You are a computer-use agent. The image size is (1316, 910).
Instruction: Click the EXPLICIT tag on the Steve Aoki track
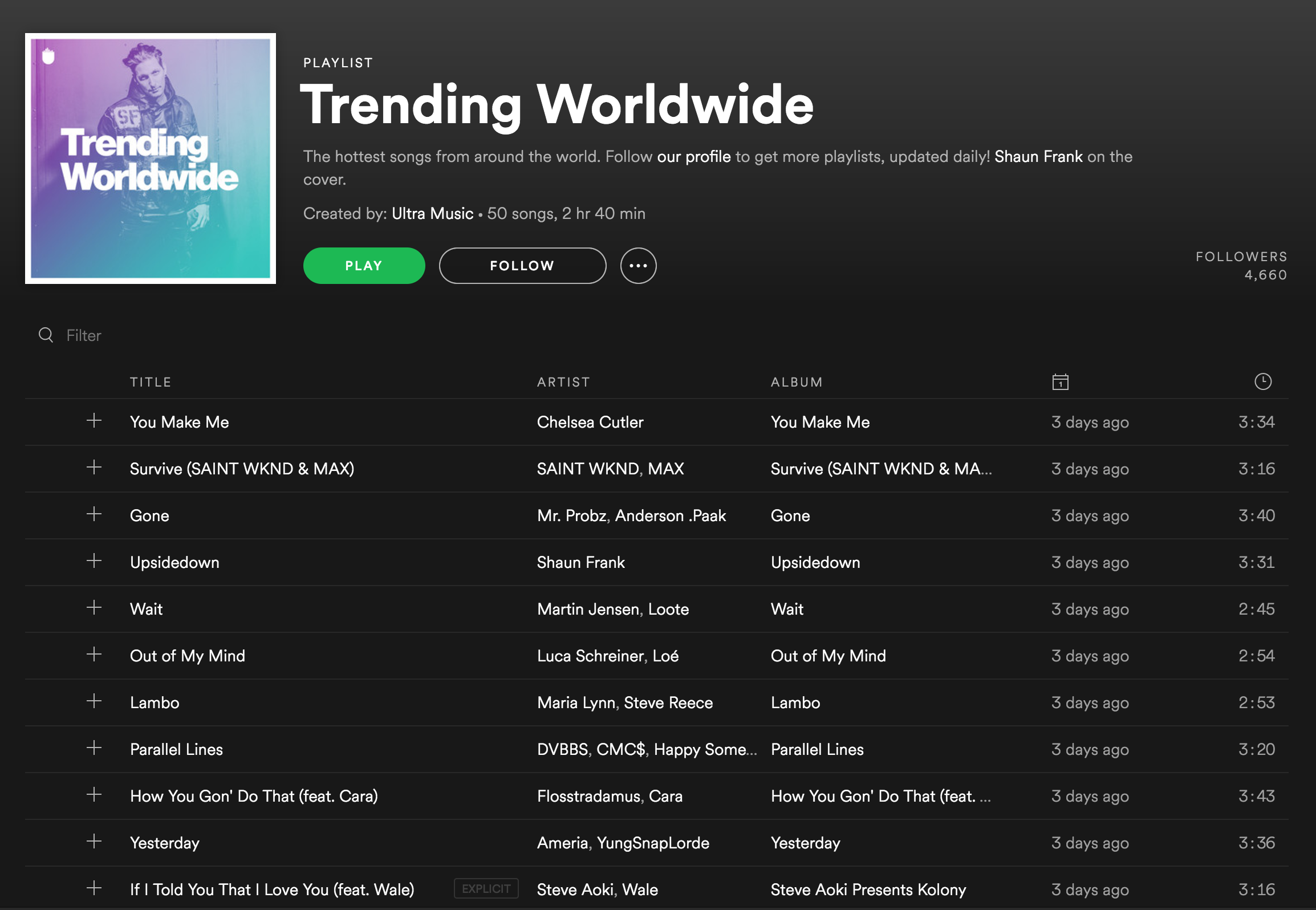486,889
